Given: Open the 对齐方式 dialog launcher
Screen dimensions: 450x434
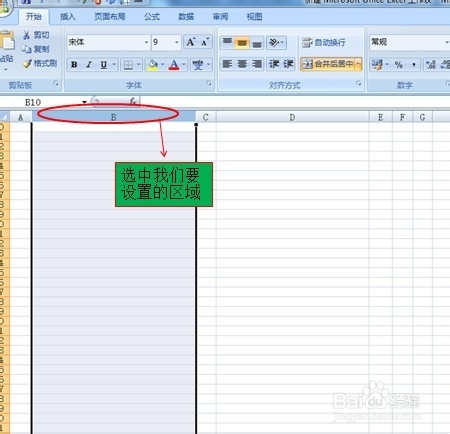Looking at the screenshot, I should pos(359,84).
